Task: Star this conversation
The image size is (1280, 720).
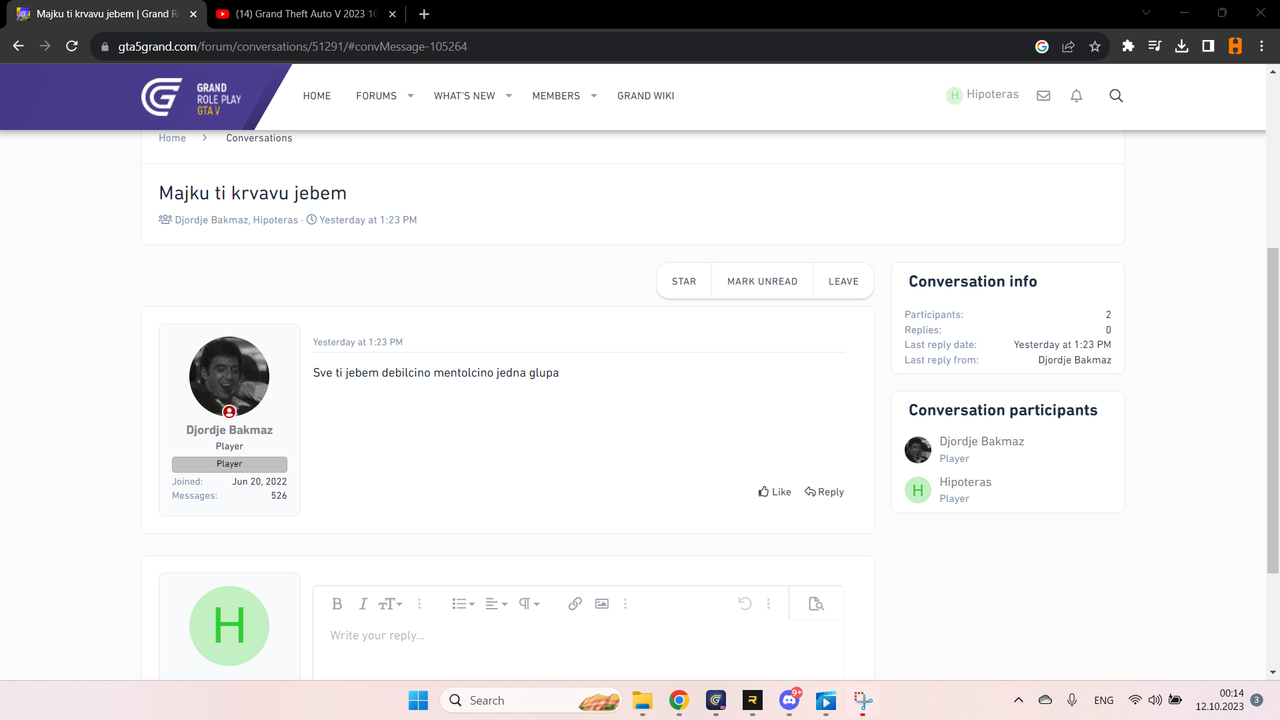Action: point(683,281)
